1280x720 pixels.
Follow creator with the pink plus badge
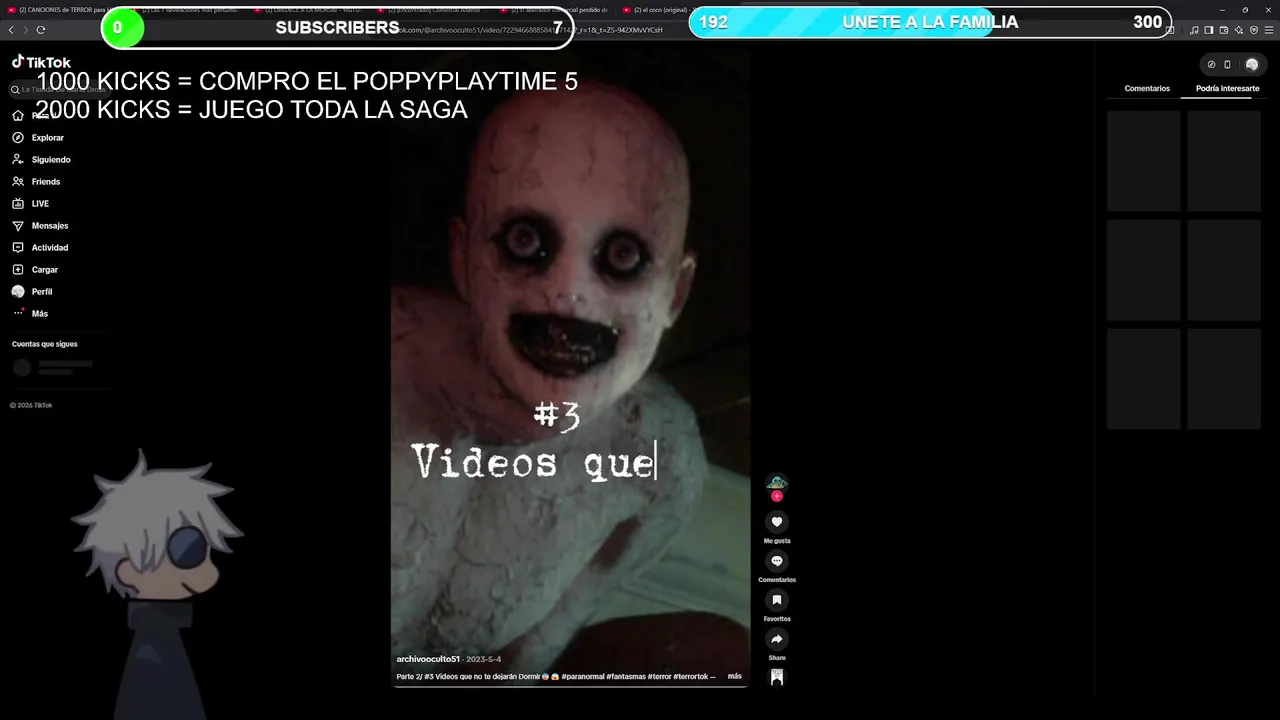[777, 496]
